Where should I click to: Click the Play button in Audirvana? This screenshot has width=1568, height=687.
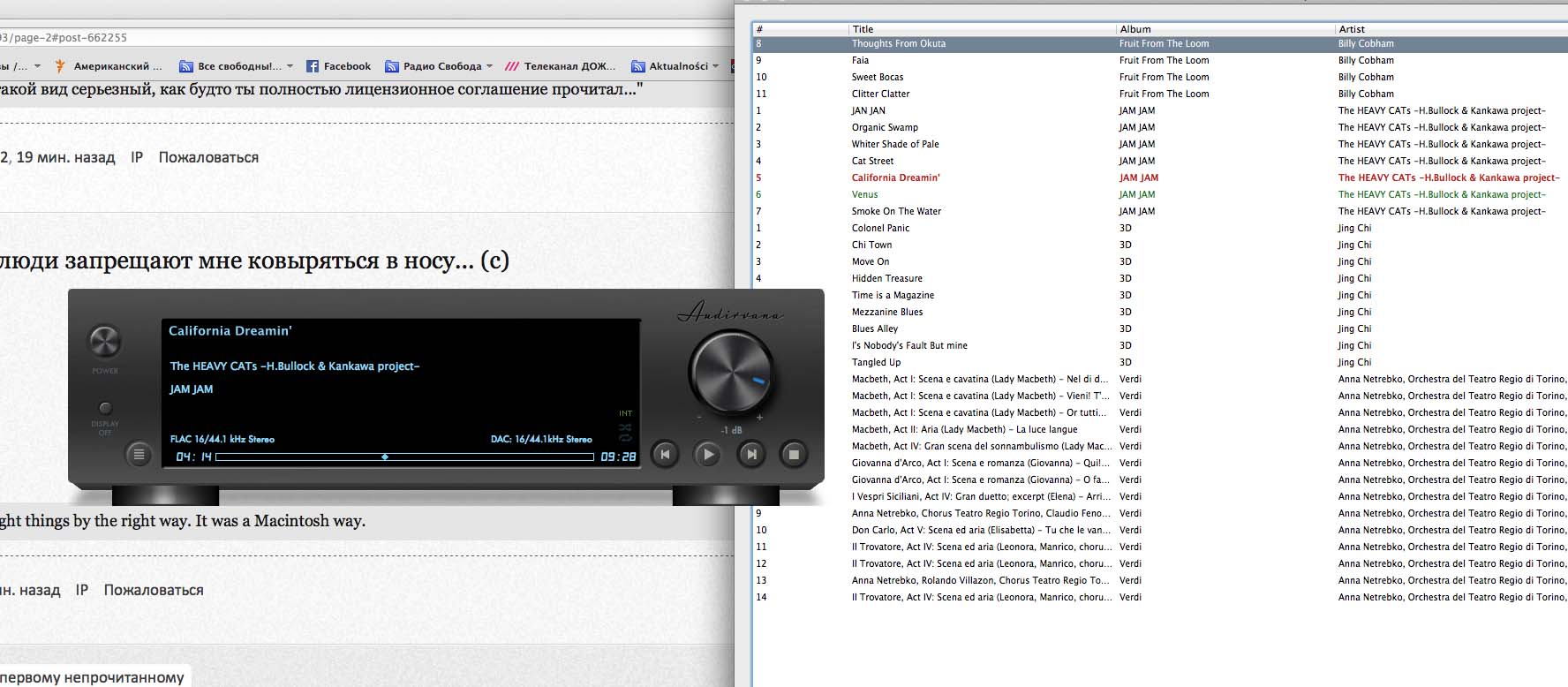(x=708, y=455)
